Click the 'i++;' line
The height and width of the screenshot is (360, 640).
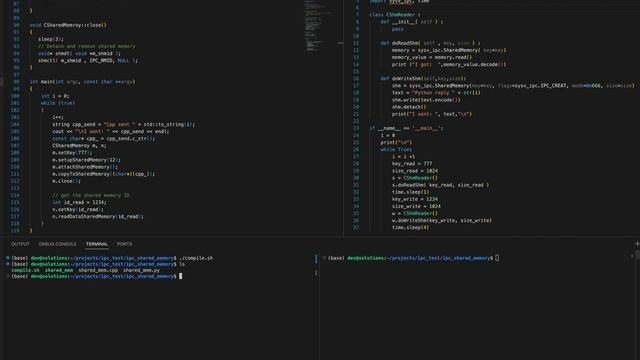point(58,117)
